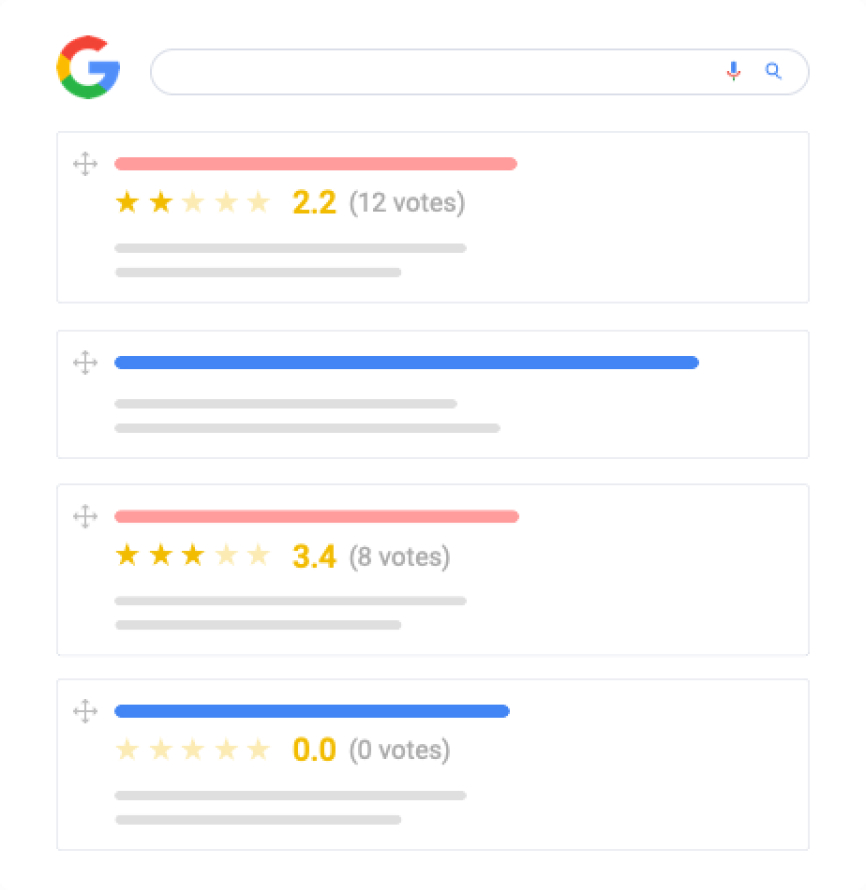
Task: Click the microphone voice search icon
Action: coord(734,71)
